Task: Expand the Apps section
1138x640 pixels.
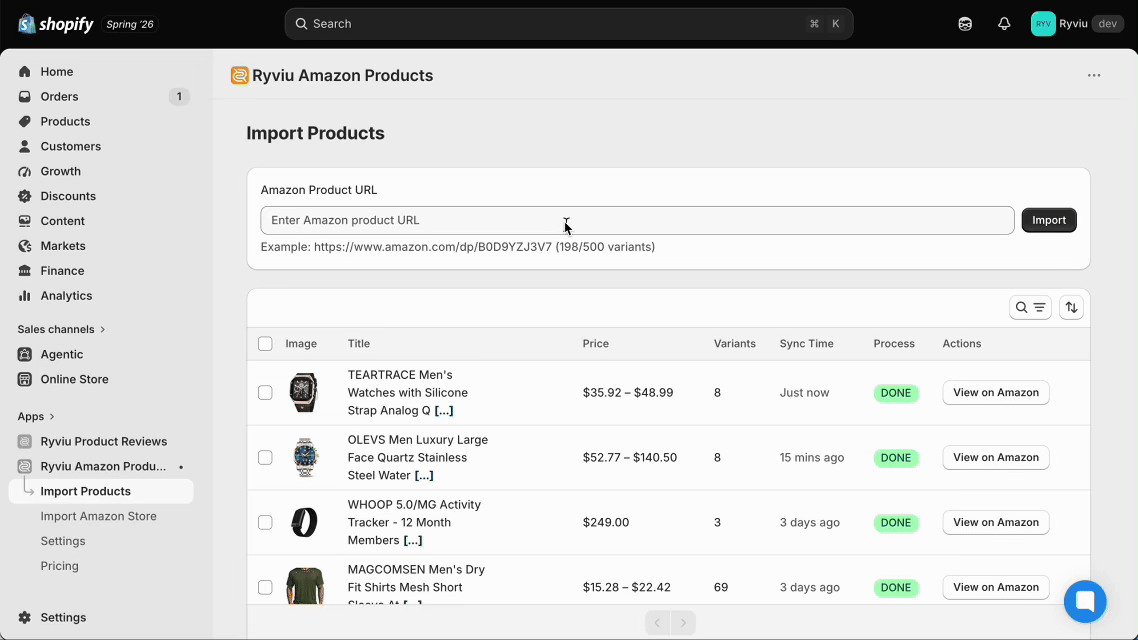Action: 36,417
